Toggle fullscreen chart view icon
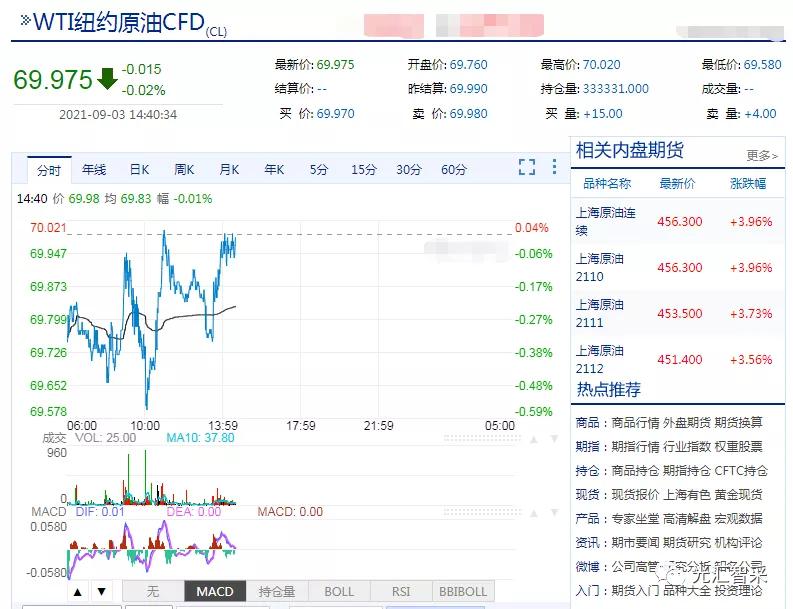 pos(526,167)
